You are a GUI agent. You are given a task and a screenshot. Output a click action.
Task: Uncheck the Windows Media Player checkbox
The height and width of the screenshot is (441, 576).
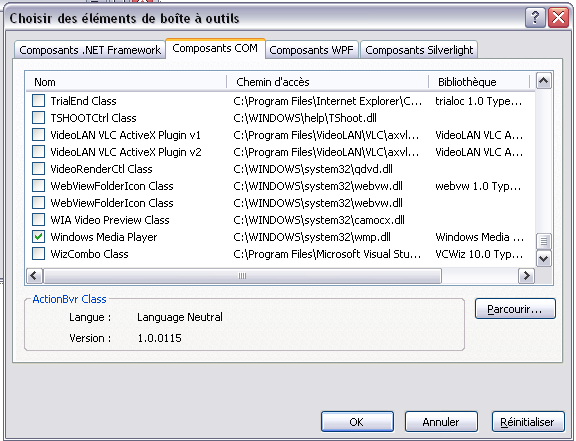pos(39,237)
